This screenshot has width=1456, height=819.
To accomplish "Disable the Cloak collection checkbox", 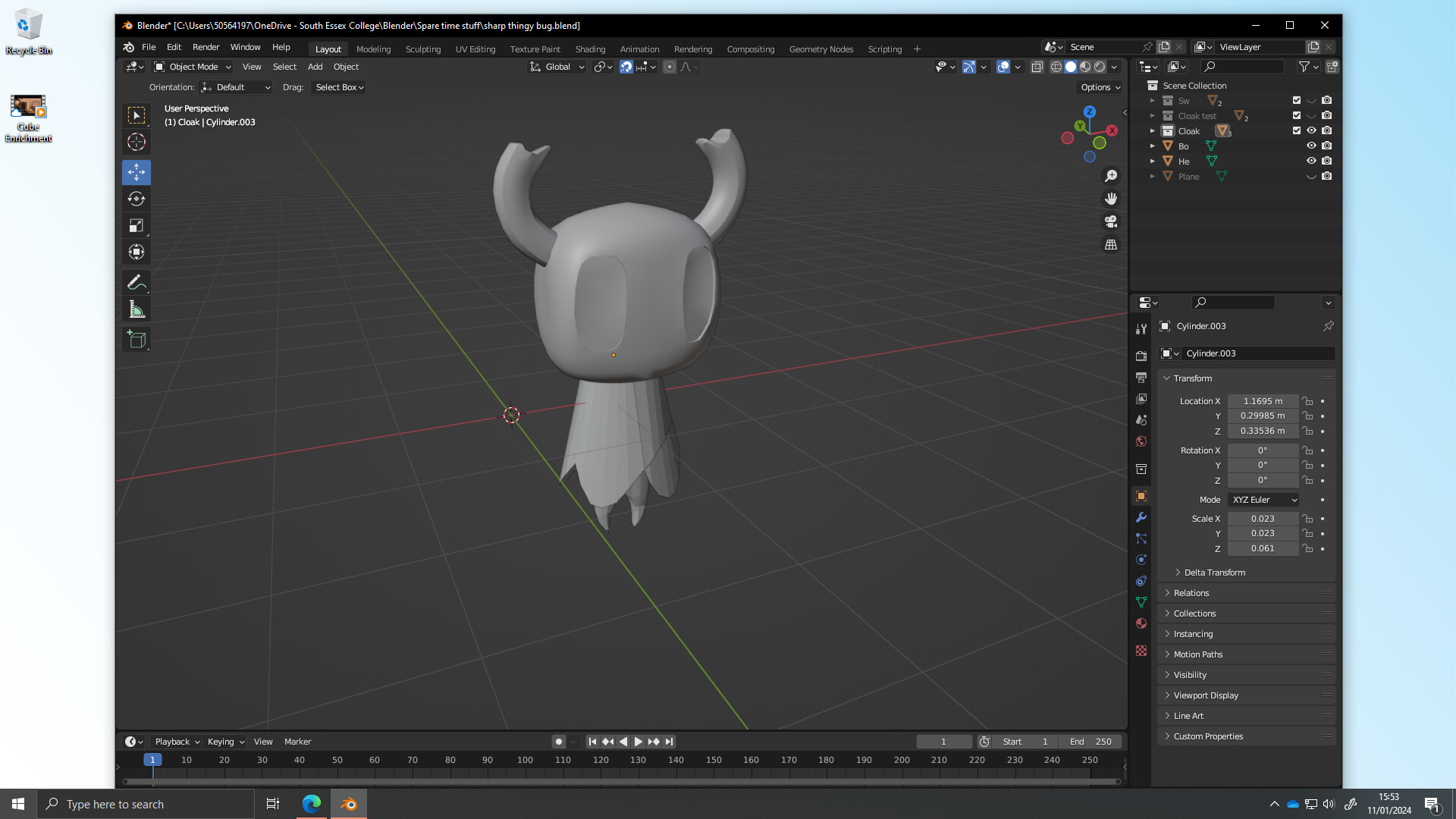I will pyautogui.click(x=1296, y=130).
